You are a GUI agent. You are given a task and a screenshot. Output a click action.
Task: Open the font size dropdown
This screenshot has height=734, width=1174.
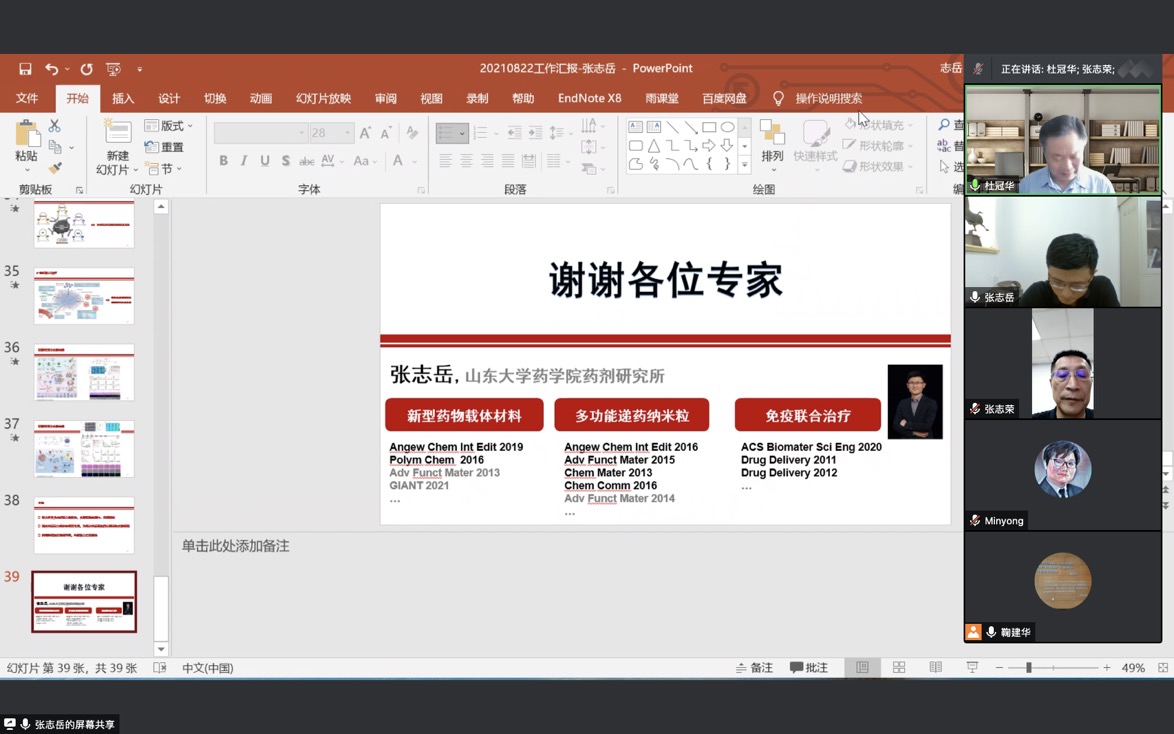(347, 133)
